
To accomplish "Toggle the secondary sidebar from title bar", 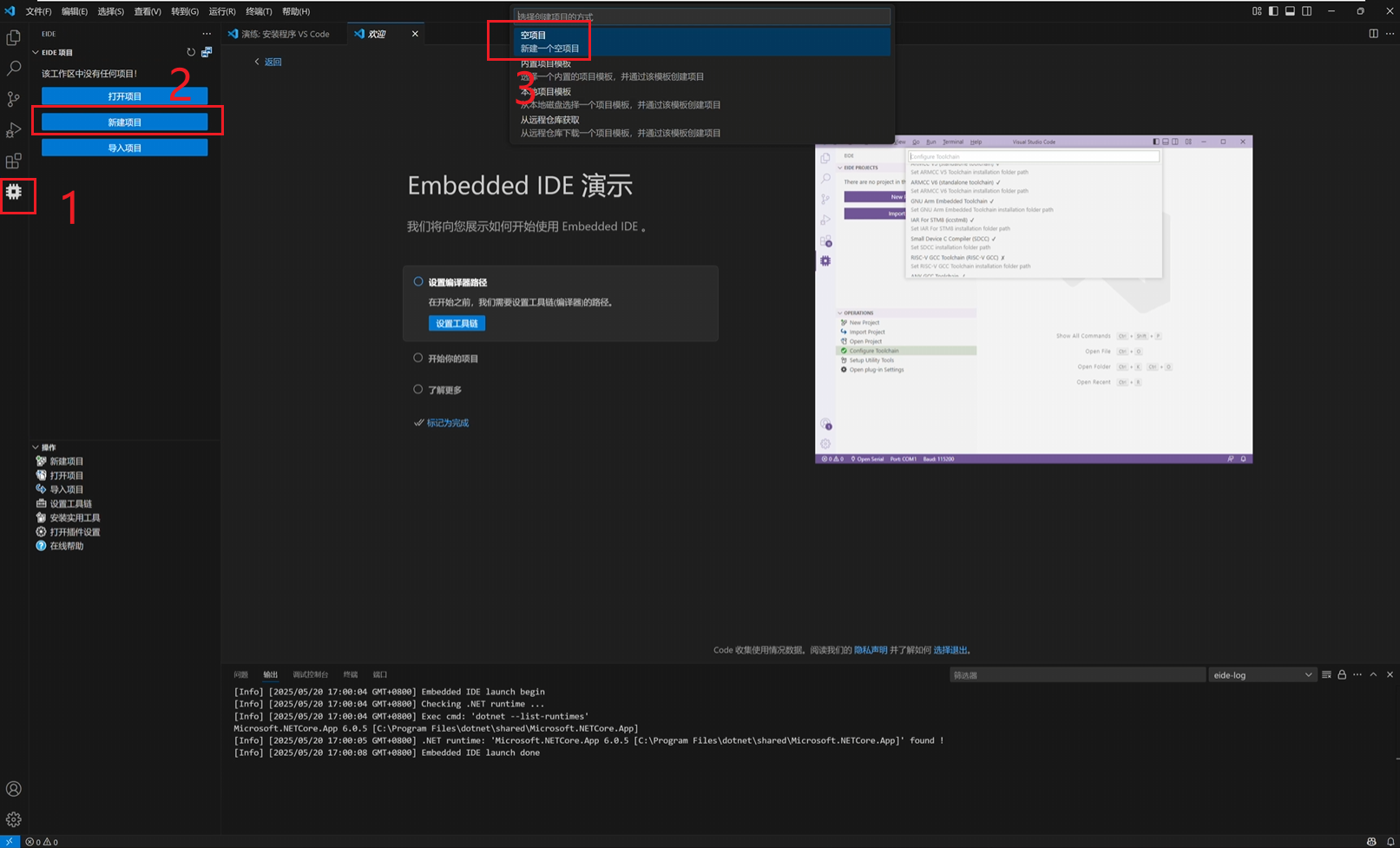I will point(1306,11).
